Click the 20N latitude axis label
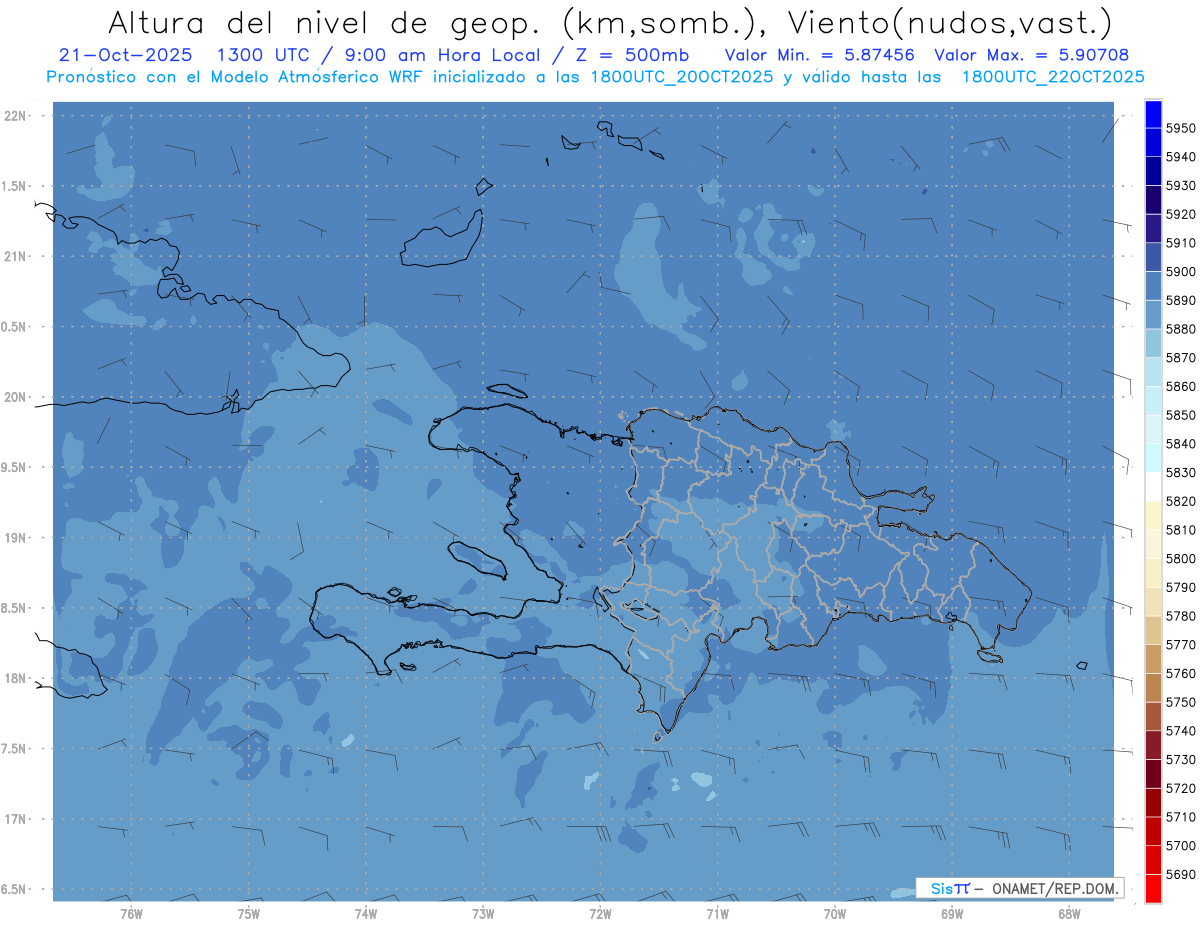The height and width of the screenshot is (927, 1200). 17,397
